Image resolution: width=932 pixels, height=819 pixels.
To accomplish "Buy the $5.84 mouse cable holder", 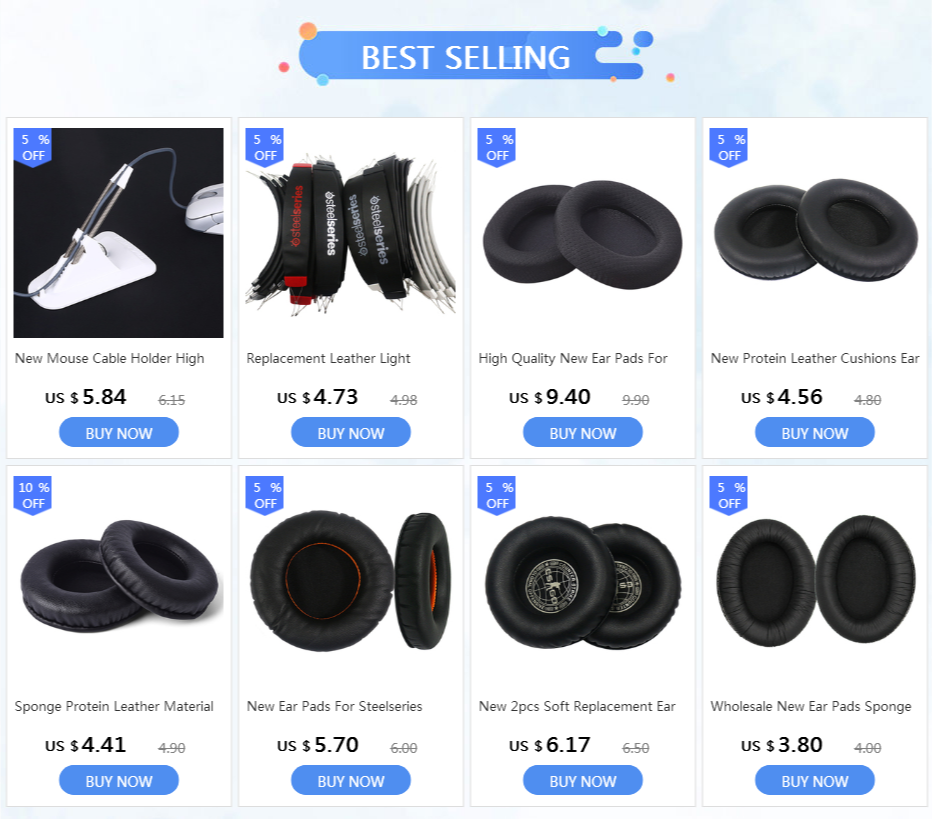I will coord(119,433).
